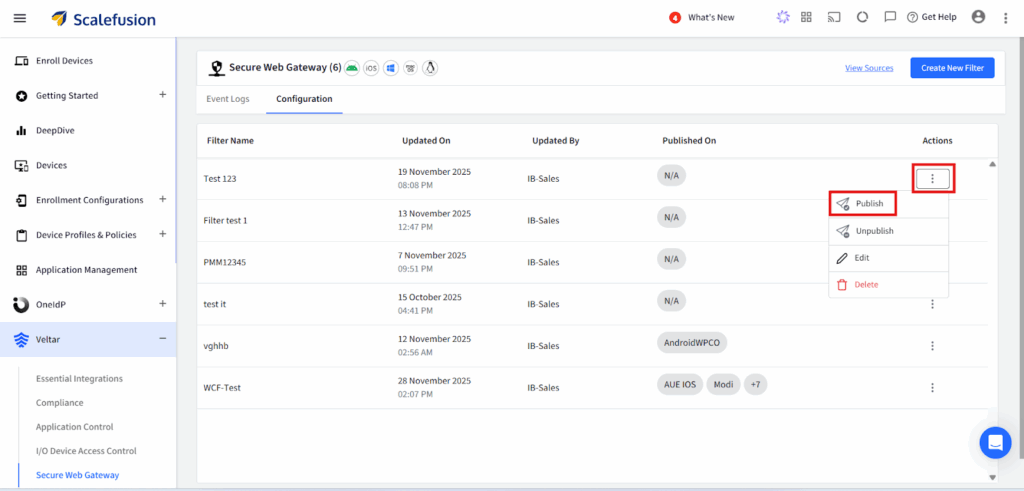Choose Delete in the actions menu
The image size is (1024, 491).
point(865,285)
